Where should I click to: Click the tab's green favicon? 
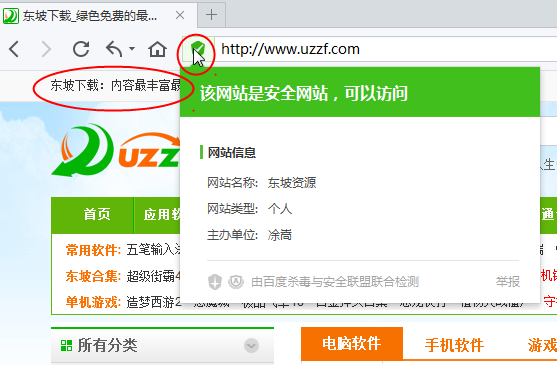coord(11,16)
